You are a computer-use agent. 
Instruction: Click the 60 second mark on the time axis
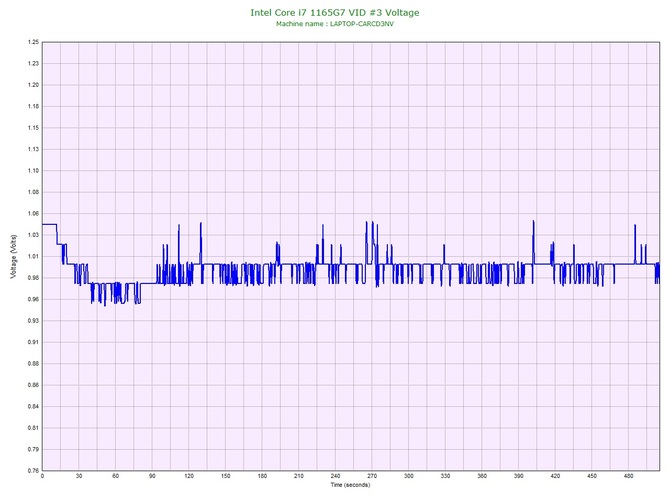(115, 477)
